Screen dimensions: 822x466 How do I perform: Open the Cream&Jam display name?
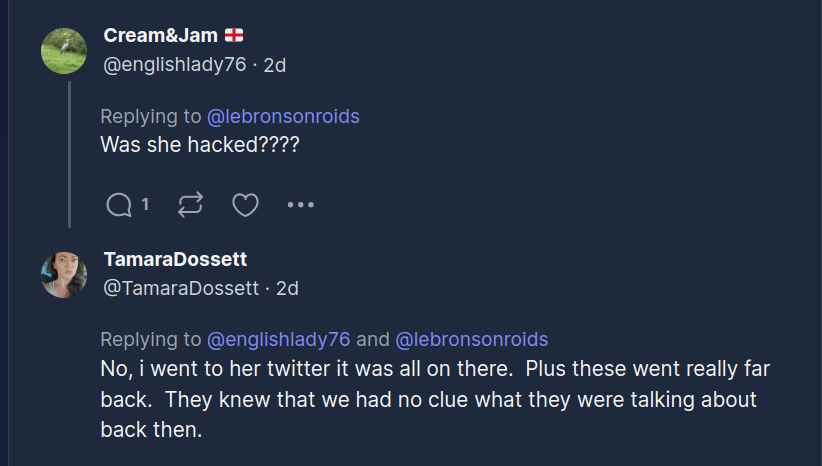(x=159, y=36)
